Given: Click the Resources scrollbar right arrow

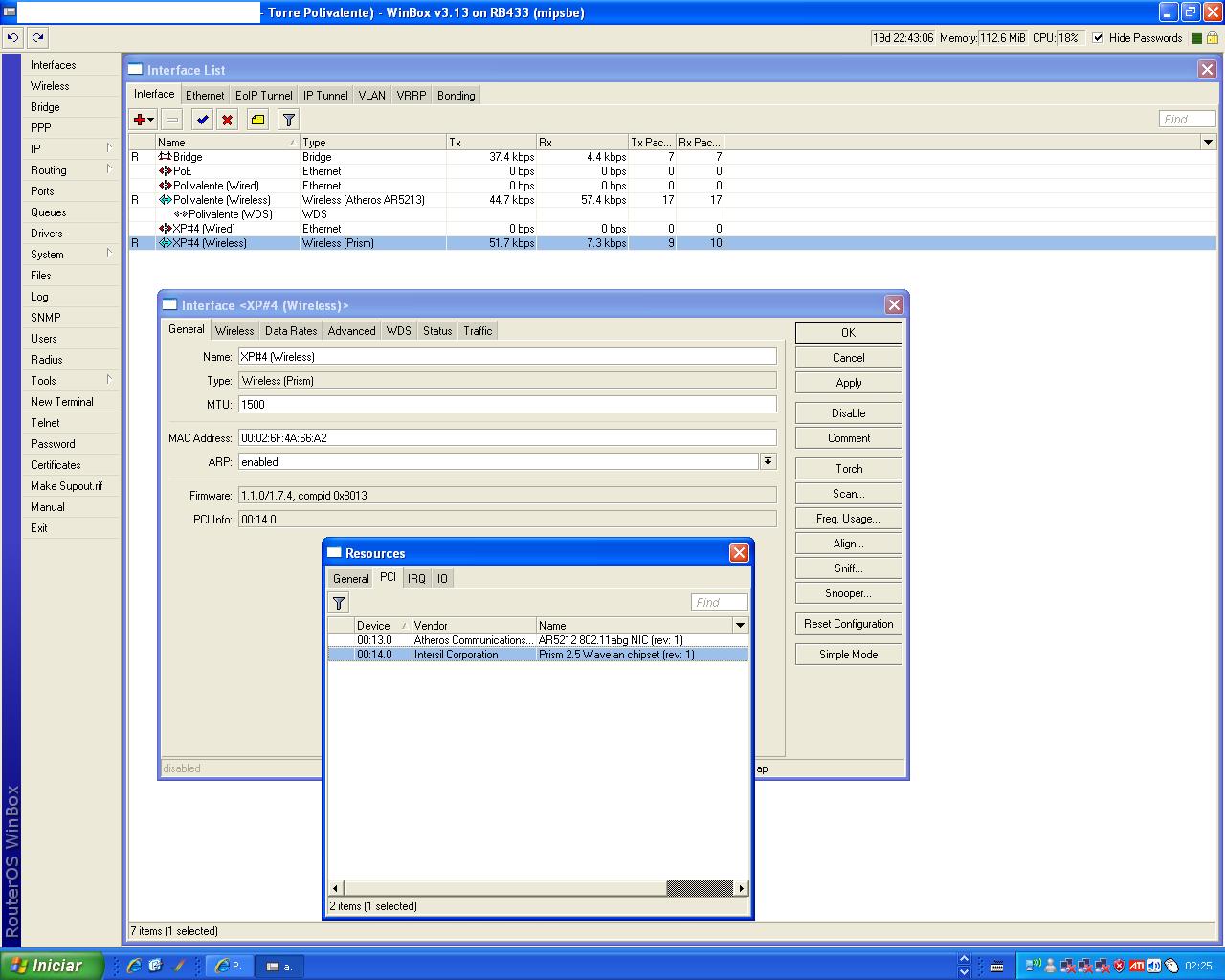Looking at the screenshot, I should coord(742,888).
